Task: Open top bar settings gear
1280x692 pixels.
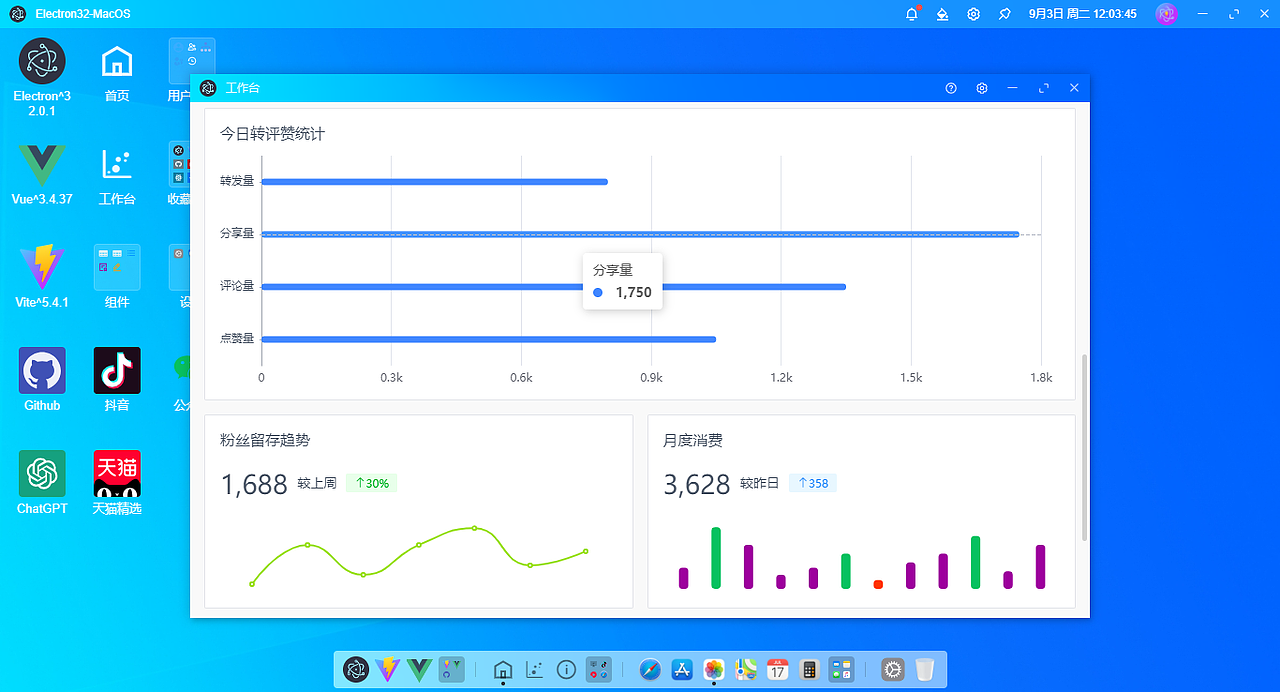Action: (973, 14)
